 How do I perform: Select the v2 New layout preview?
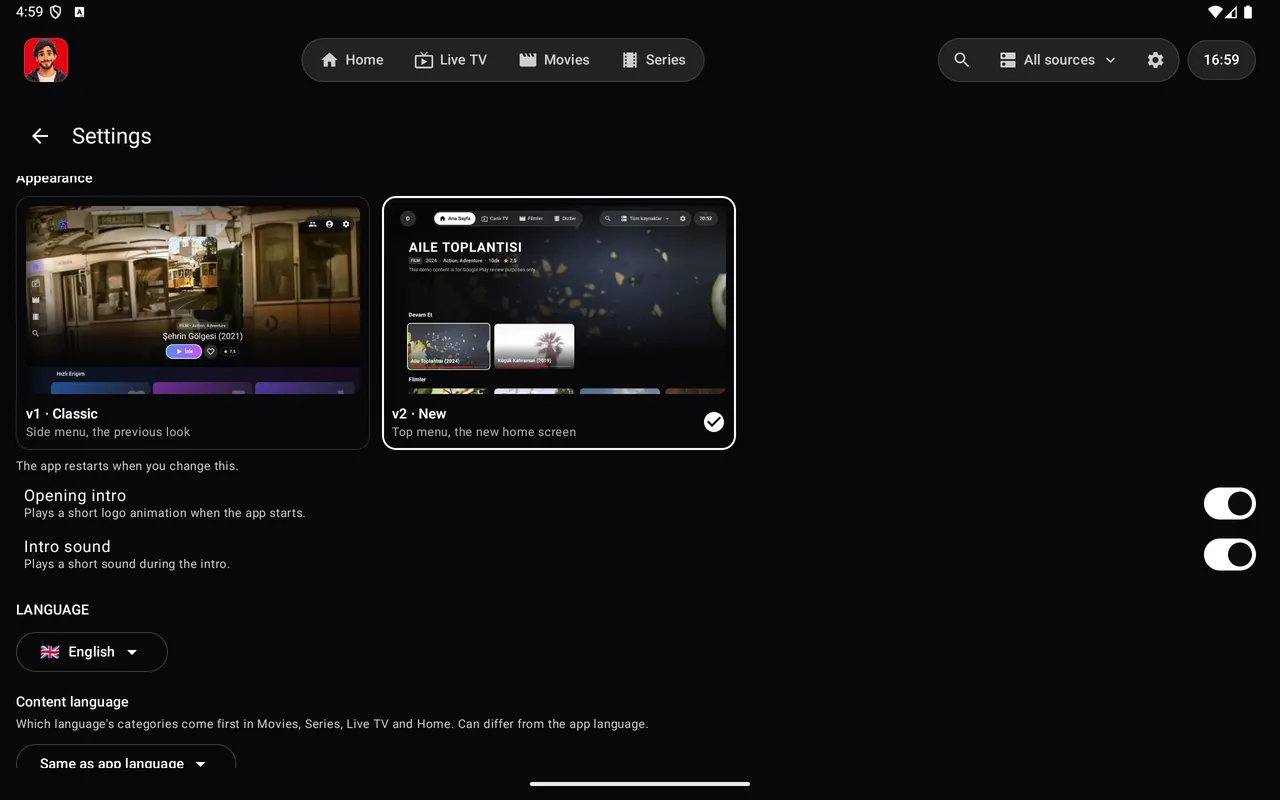(559, 323)
